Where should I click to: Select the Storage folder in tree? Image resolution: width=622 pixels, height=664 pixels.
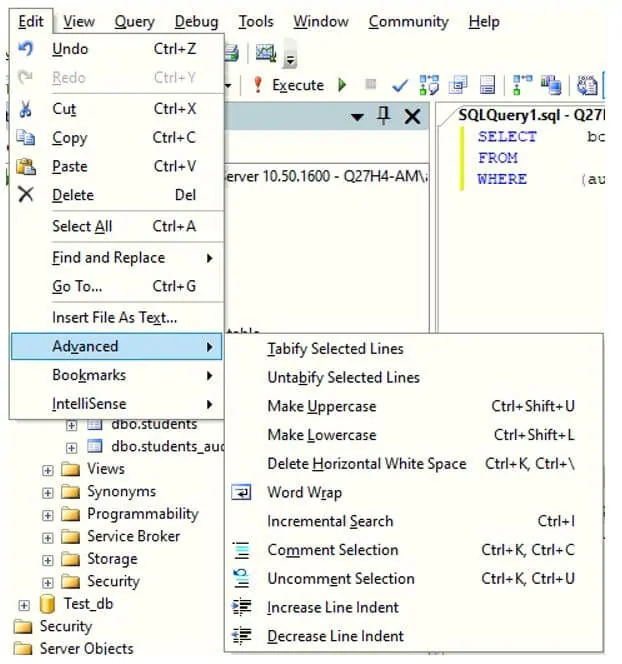(x=112, y=559)
